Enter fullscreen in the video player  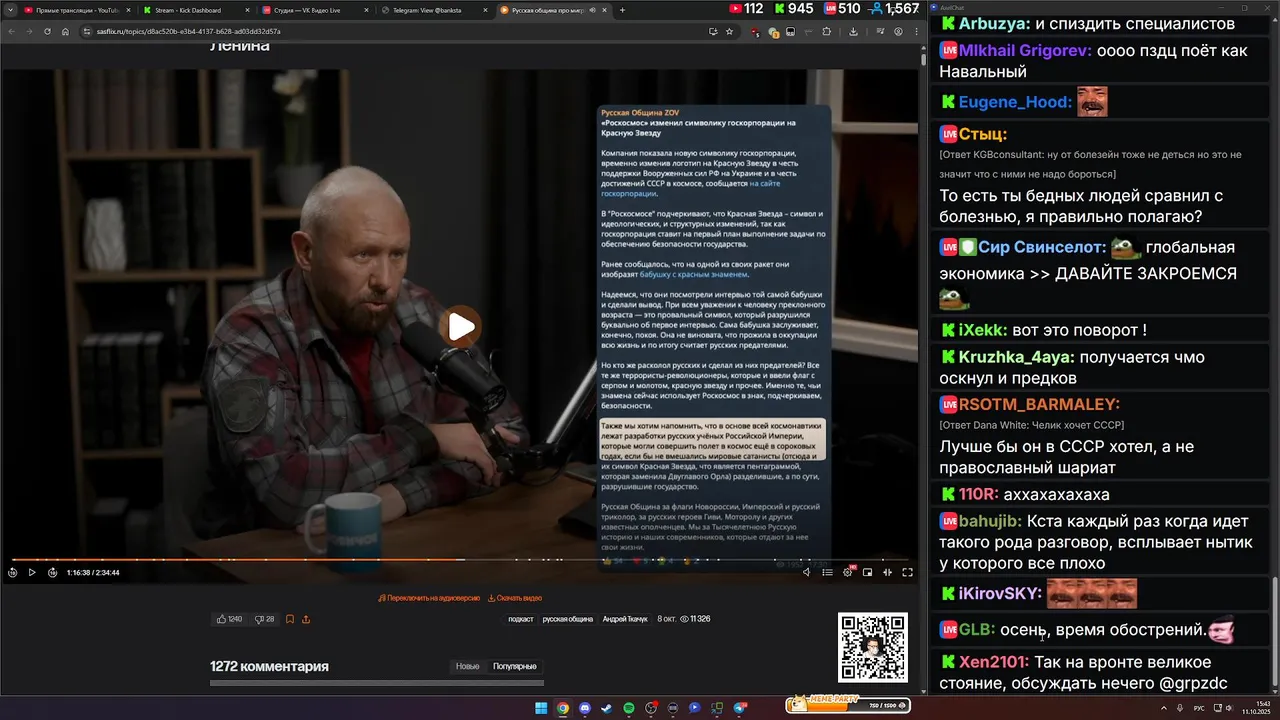click(907, 573)
